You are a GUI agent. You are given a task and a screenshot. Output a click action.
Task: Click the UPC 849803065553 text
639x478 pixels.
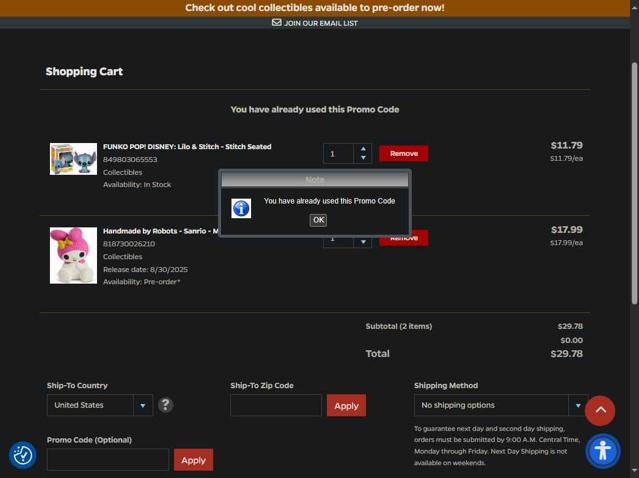[x=130, y=159]
